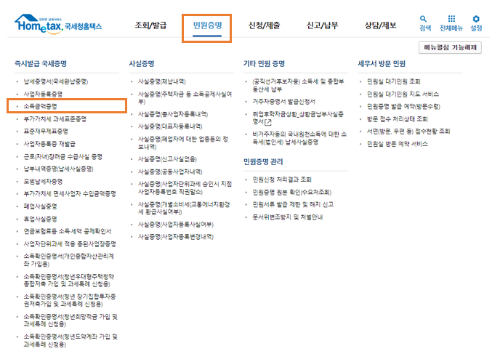Open 소득확인증명서(청년희망적금 가입) link

coord(70,320)
